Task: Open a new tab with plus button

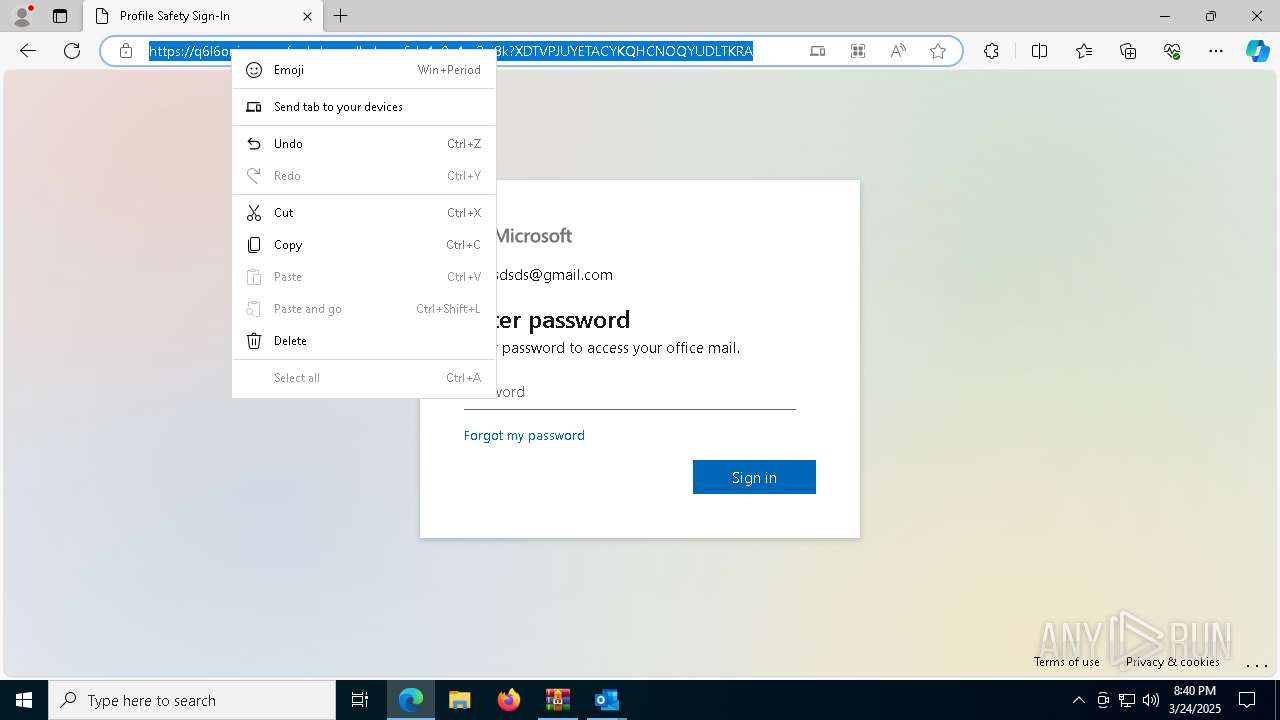Action: click(341, 16)
